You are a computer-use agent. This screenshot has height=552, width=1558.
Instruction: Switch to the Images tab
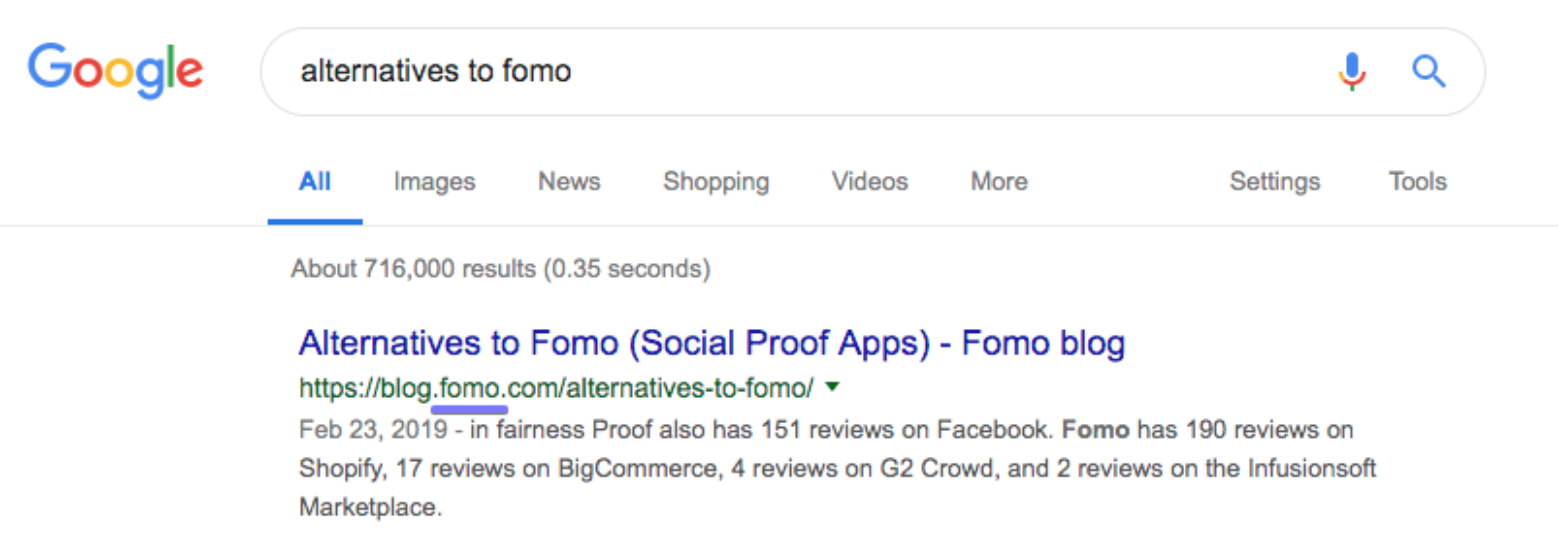[x=434, y=182]
